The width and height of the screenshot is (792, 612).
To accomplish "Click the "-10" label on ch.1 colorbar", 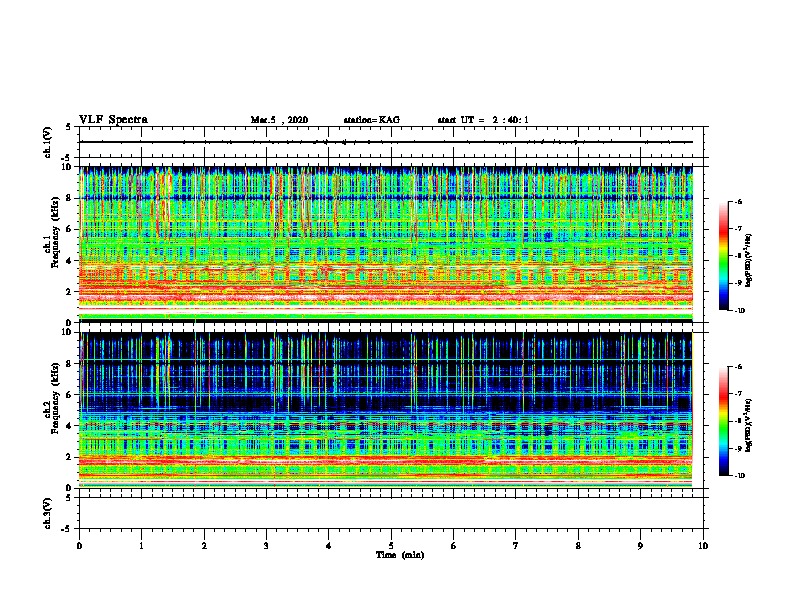I will pos(740,311).
